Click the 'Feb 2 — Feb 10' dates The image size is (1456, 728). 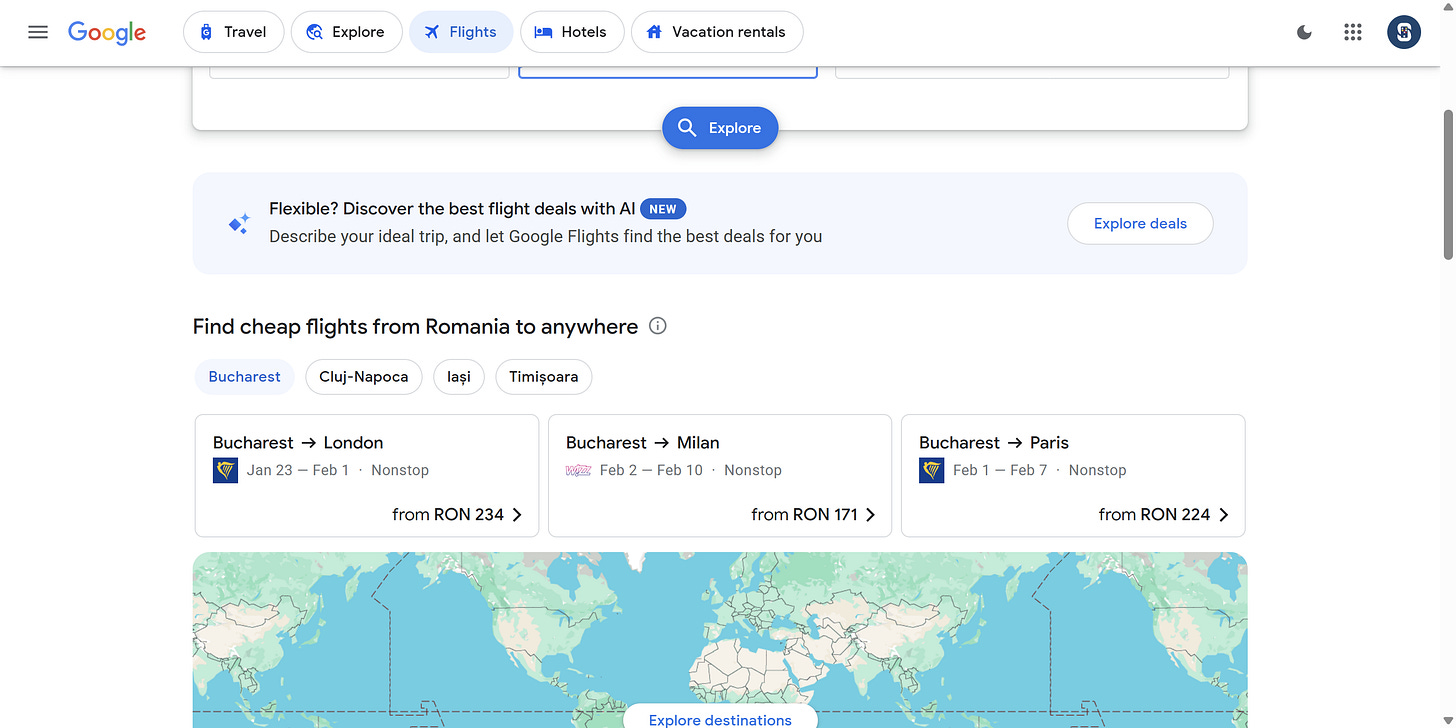pos(651,470)
